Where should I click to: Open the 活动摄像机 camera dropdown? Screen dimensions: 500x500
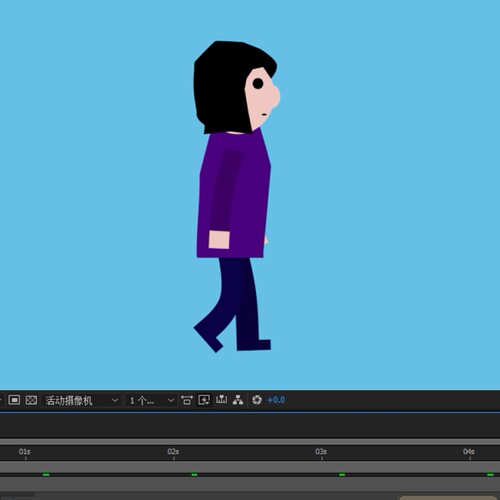pyautogui.click(x=81, y=400)
